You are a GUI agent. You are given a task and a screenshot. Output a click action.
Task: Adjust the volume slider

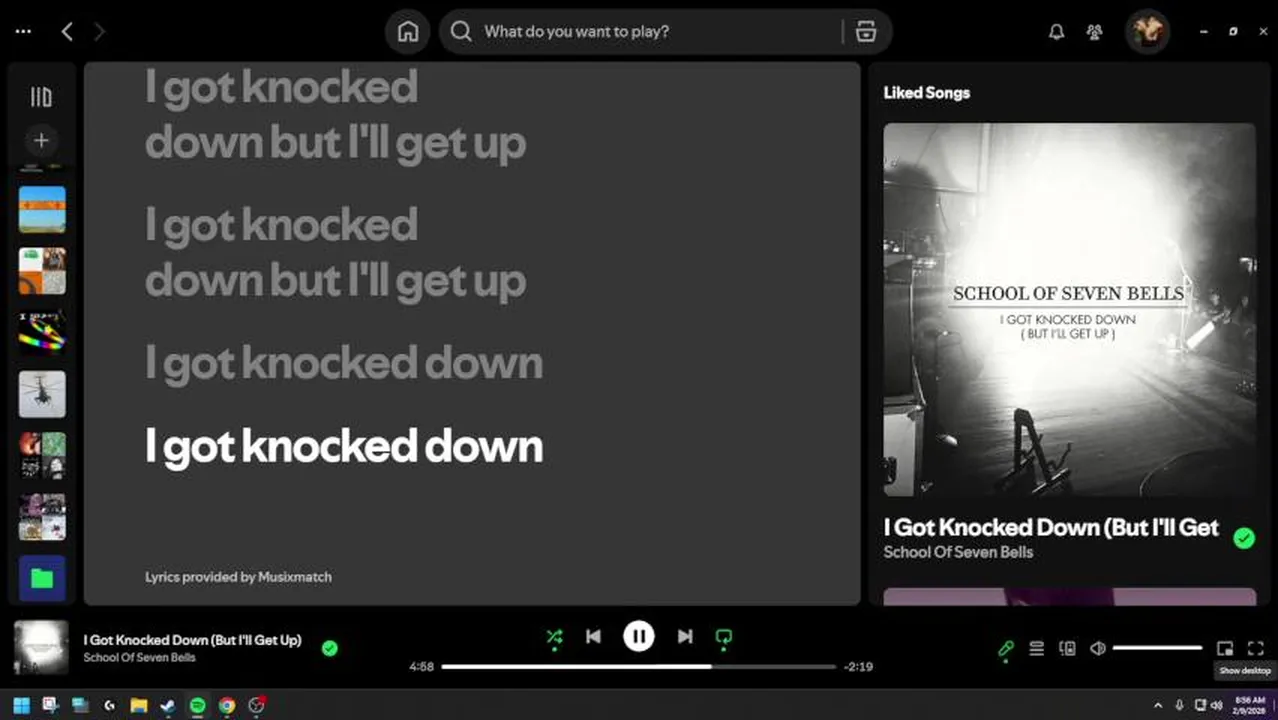click(1157, 648)
